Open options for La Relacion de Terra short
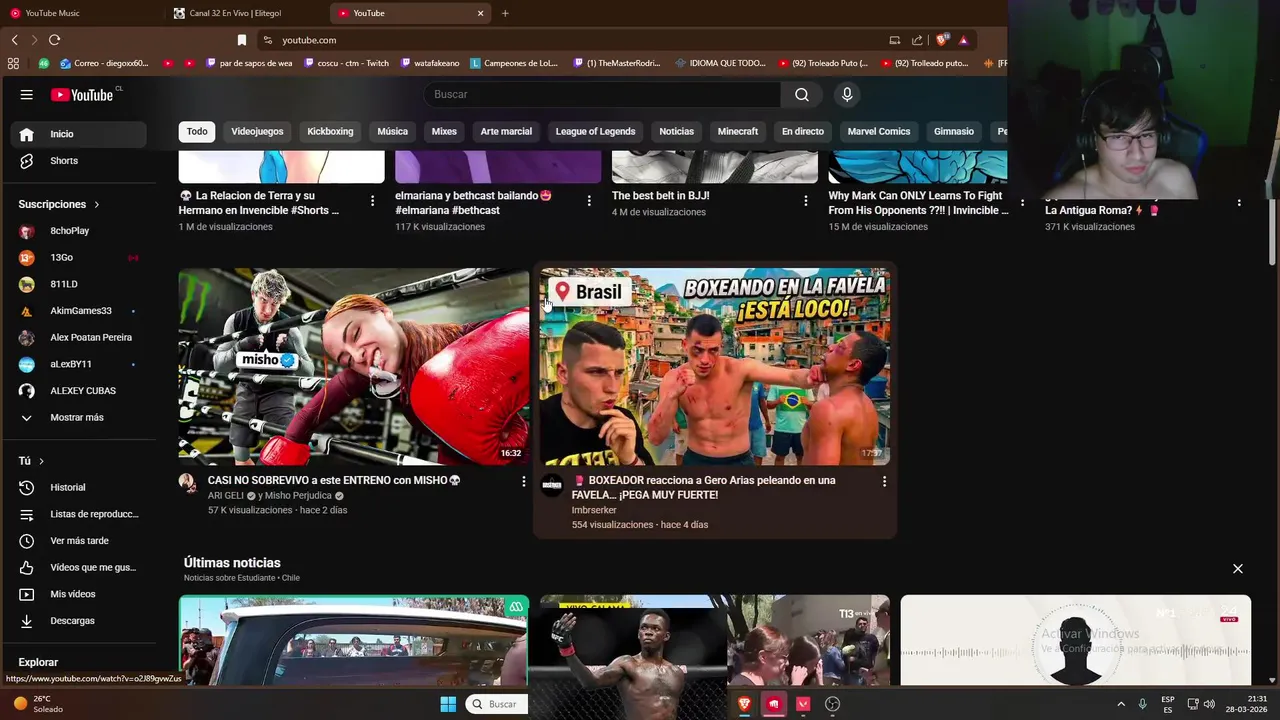This screenshot has height=720, width=1280. point(372,201)
